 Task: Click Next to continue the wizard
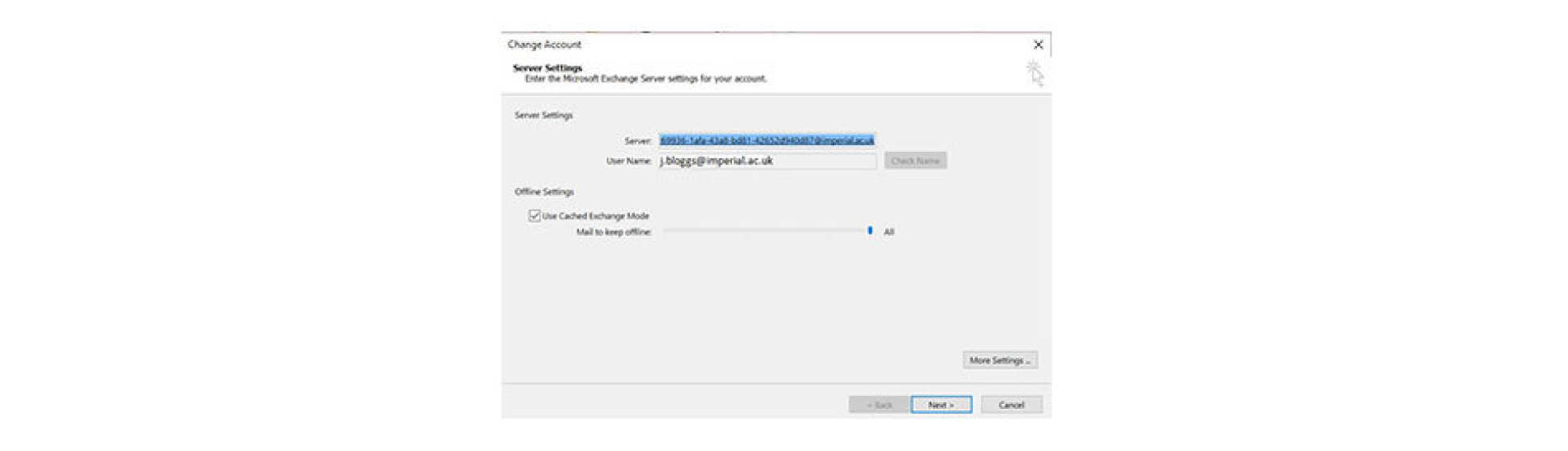940,405
